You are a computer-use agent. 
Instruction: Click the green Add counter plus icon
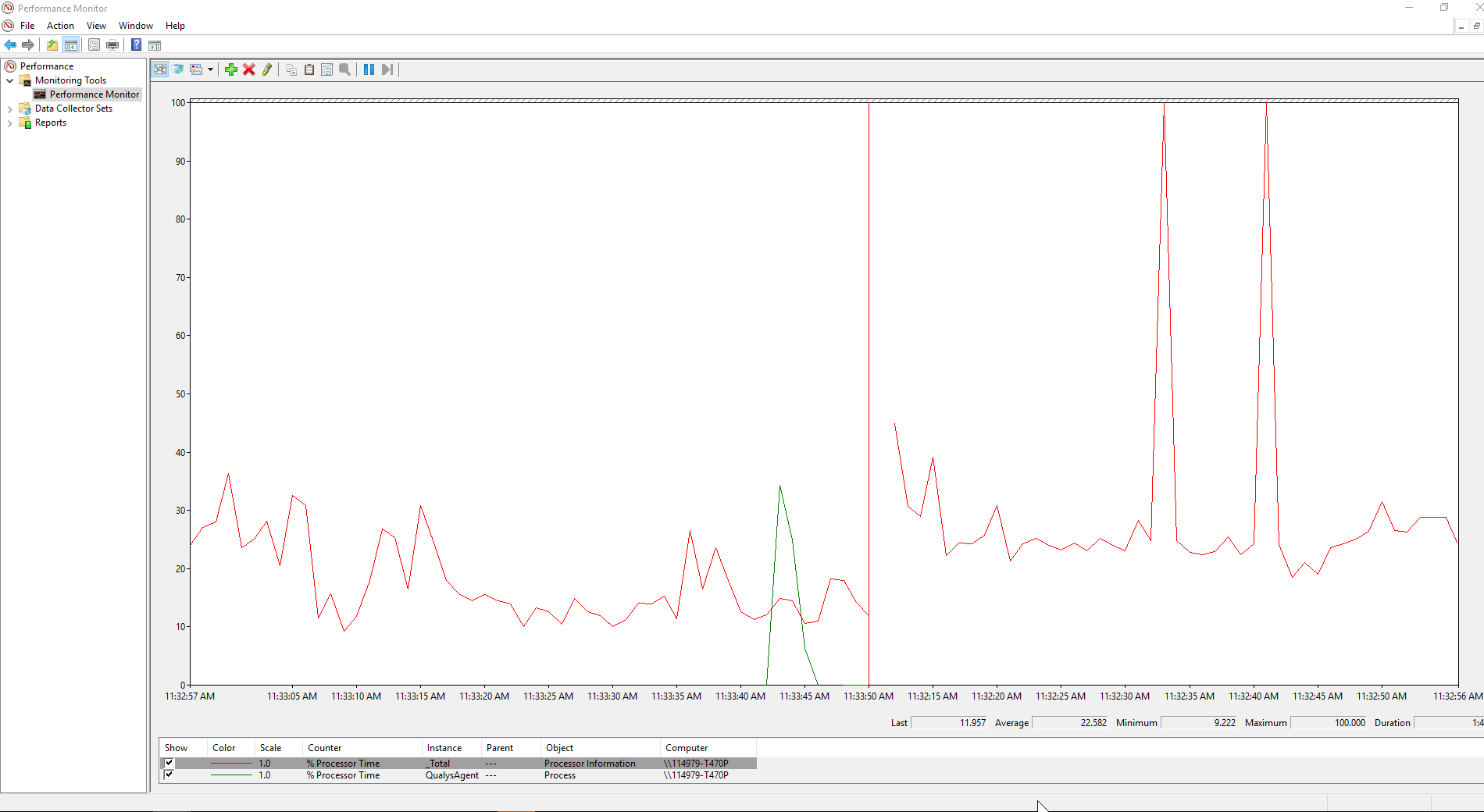pos(230,69)
